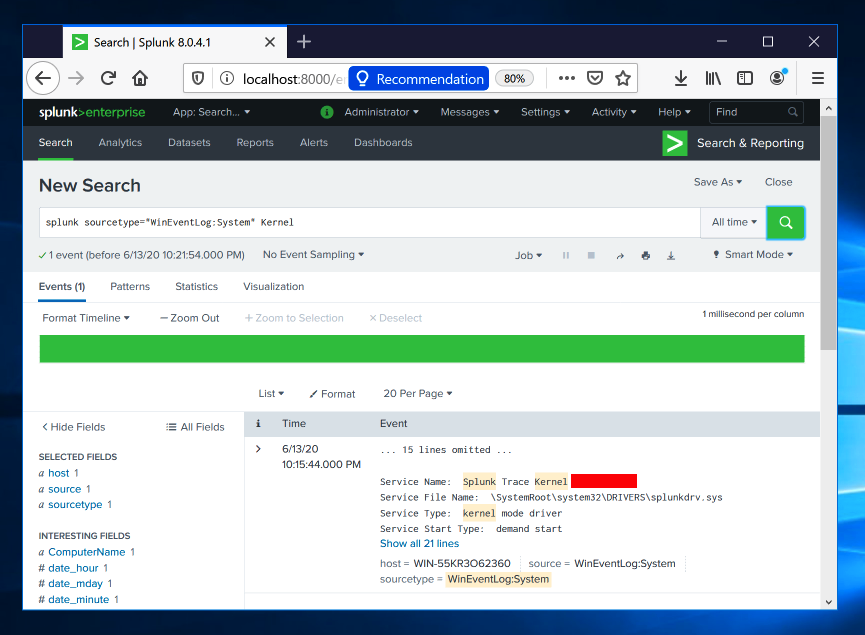Run search with green magnifier button
Viewport: 865px width, 635px height.
point(785,223)
